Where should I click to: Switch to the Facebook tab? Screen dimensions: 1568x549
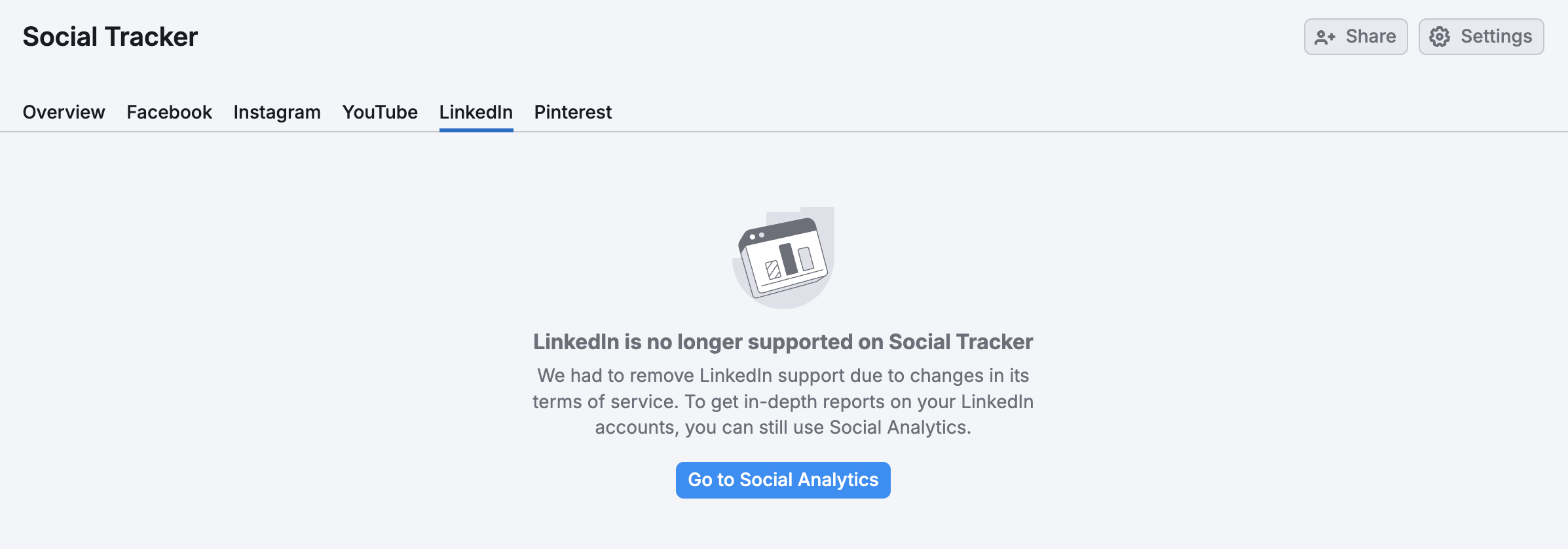click(169, 112)
